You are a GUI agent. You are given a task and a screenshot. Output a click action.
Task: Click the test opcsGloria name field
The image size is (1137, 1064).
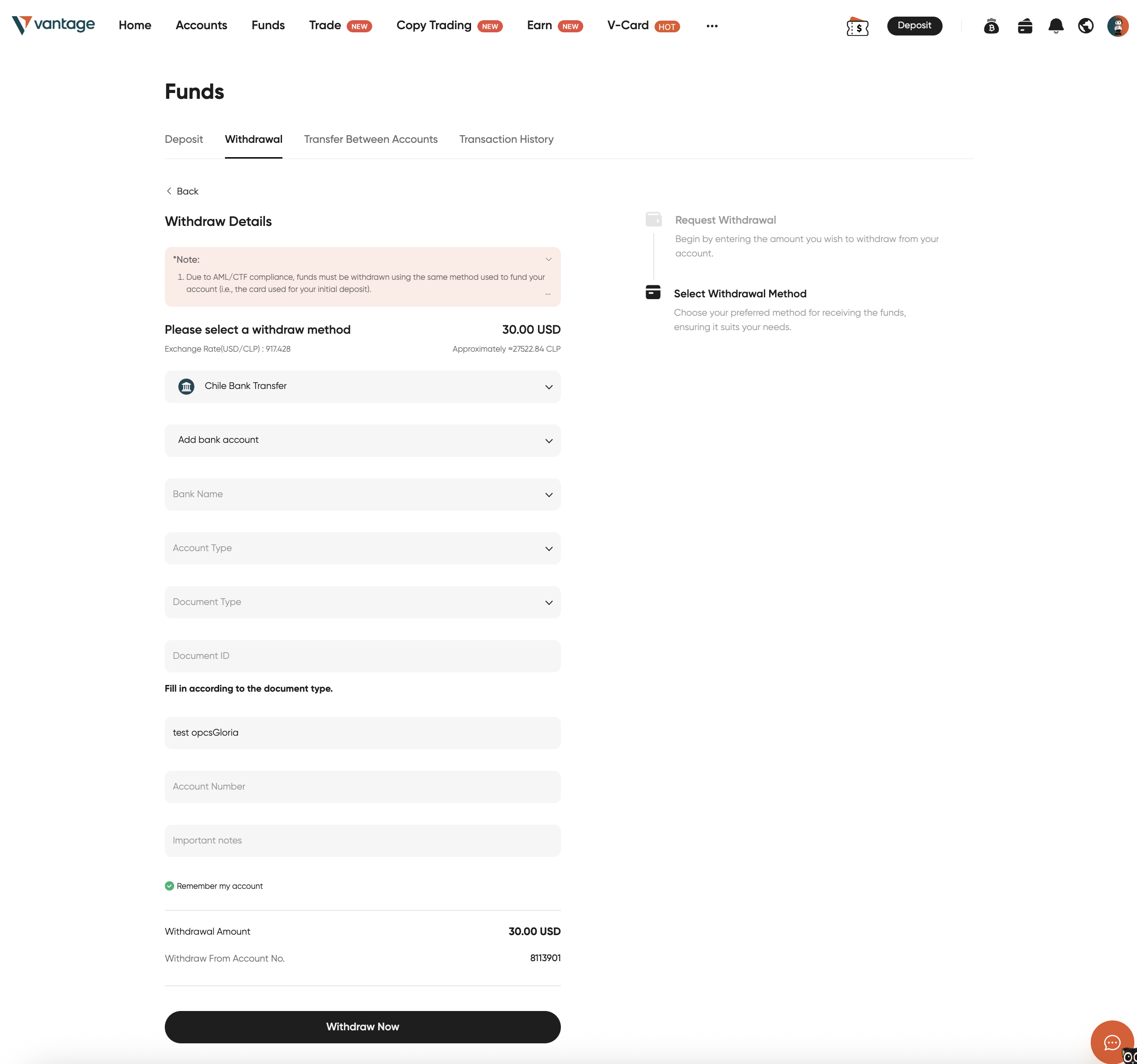click(362, 733)
